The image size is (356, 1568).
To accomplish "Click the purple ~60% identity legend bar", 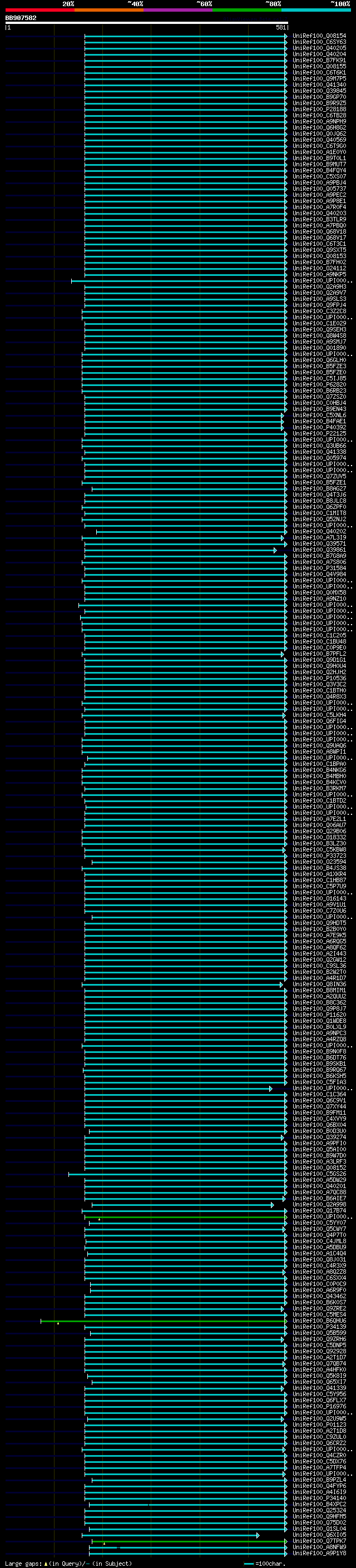I will [179, 10].
